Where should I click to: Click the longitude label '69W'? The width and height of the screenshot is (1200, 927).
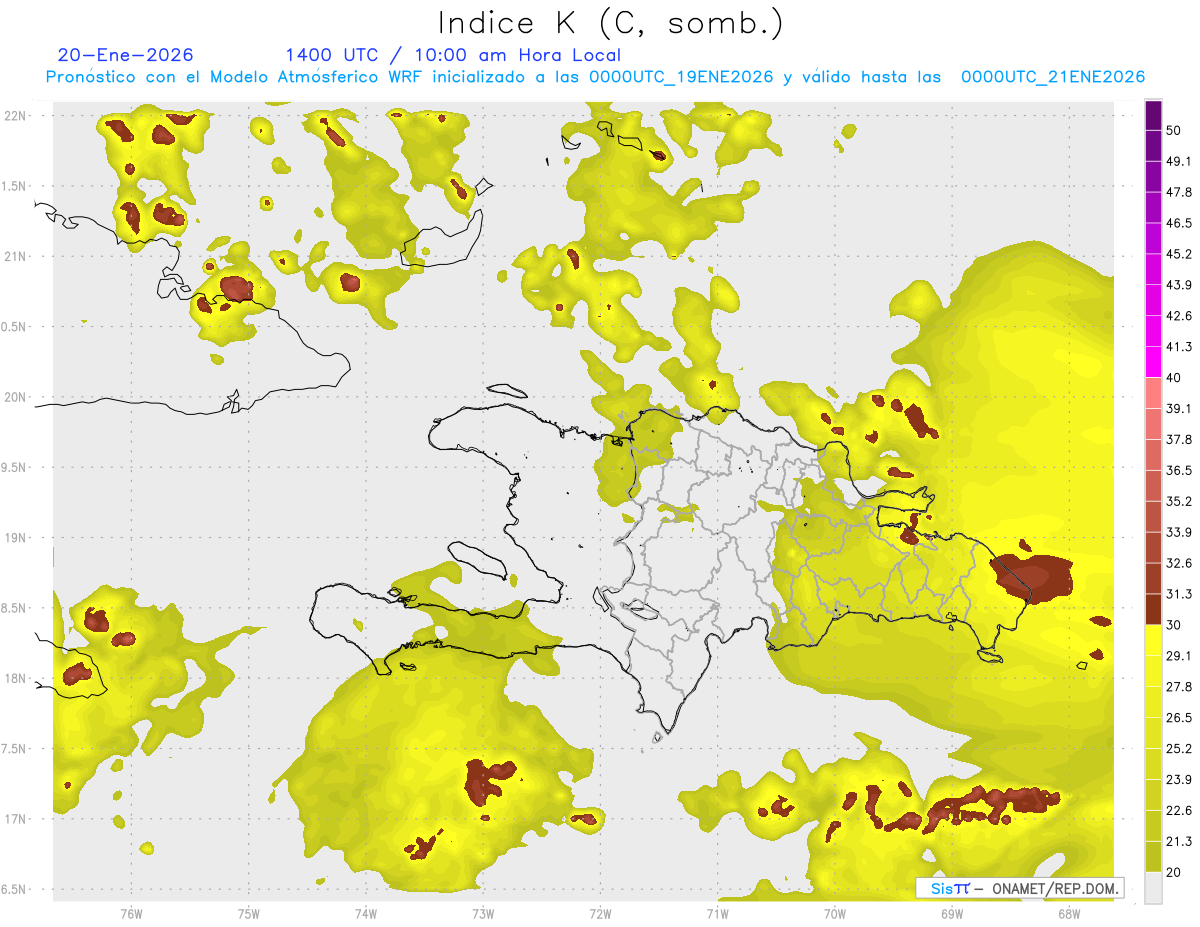click(952, 913)
